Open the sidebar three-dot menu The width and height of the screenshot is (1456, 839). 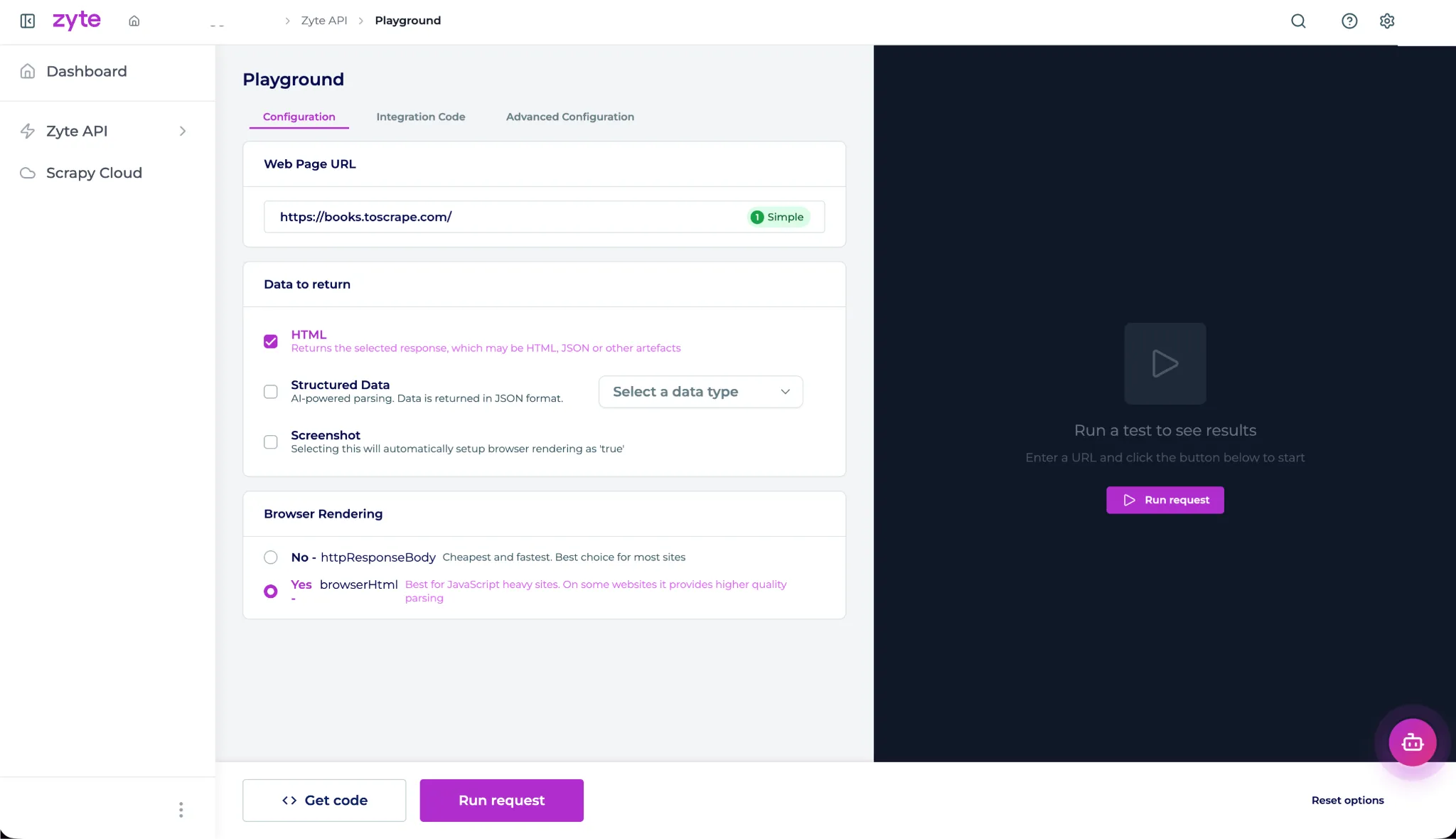181,810
